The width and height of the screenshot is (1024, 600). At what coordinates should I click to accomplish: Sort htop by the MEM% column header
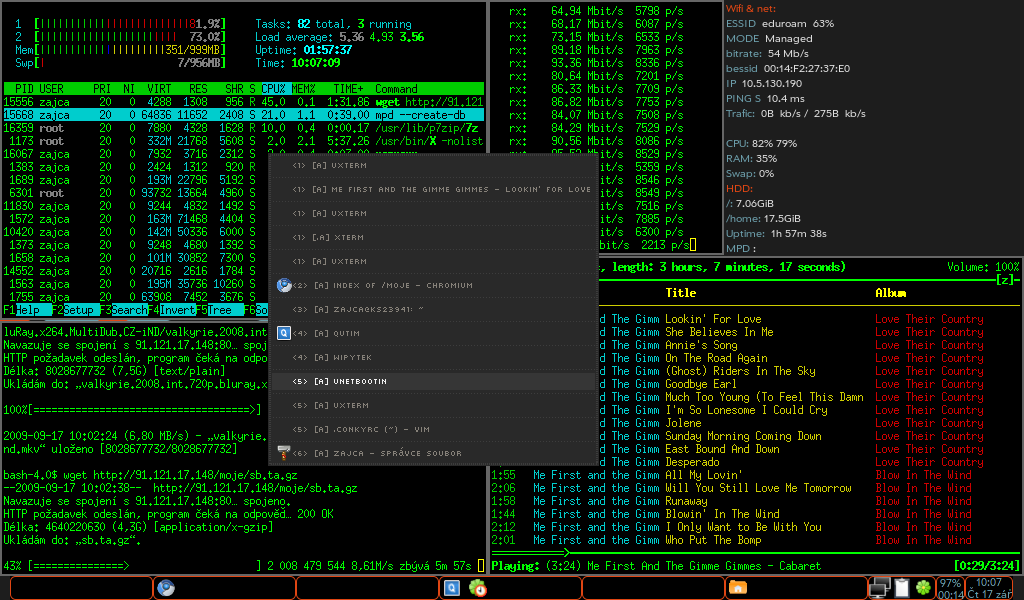303,89
